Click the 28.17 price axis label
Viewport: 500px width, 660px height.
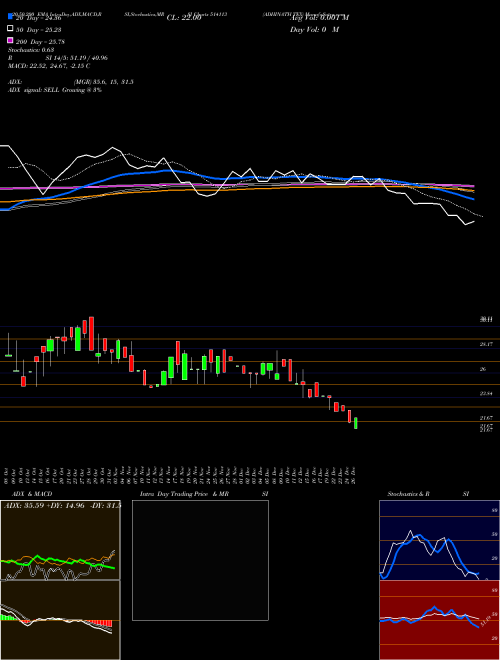coord(486,344)
